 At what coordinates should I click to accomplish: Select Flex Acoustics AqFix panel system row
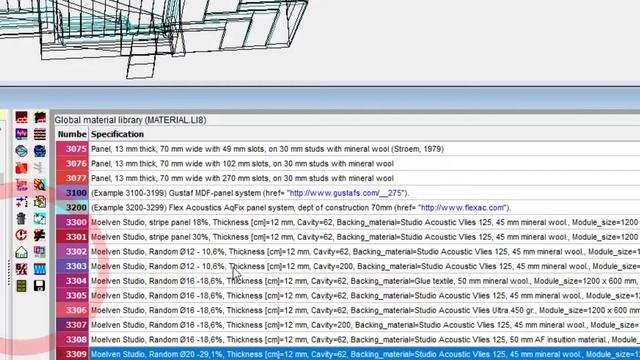pyautogui.click(x=348, y=208)
